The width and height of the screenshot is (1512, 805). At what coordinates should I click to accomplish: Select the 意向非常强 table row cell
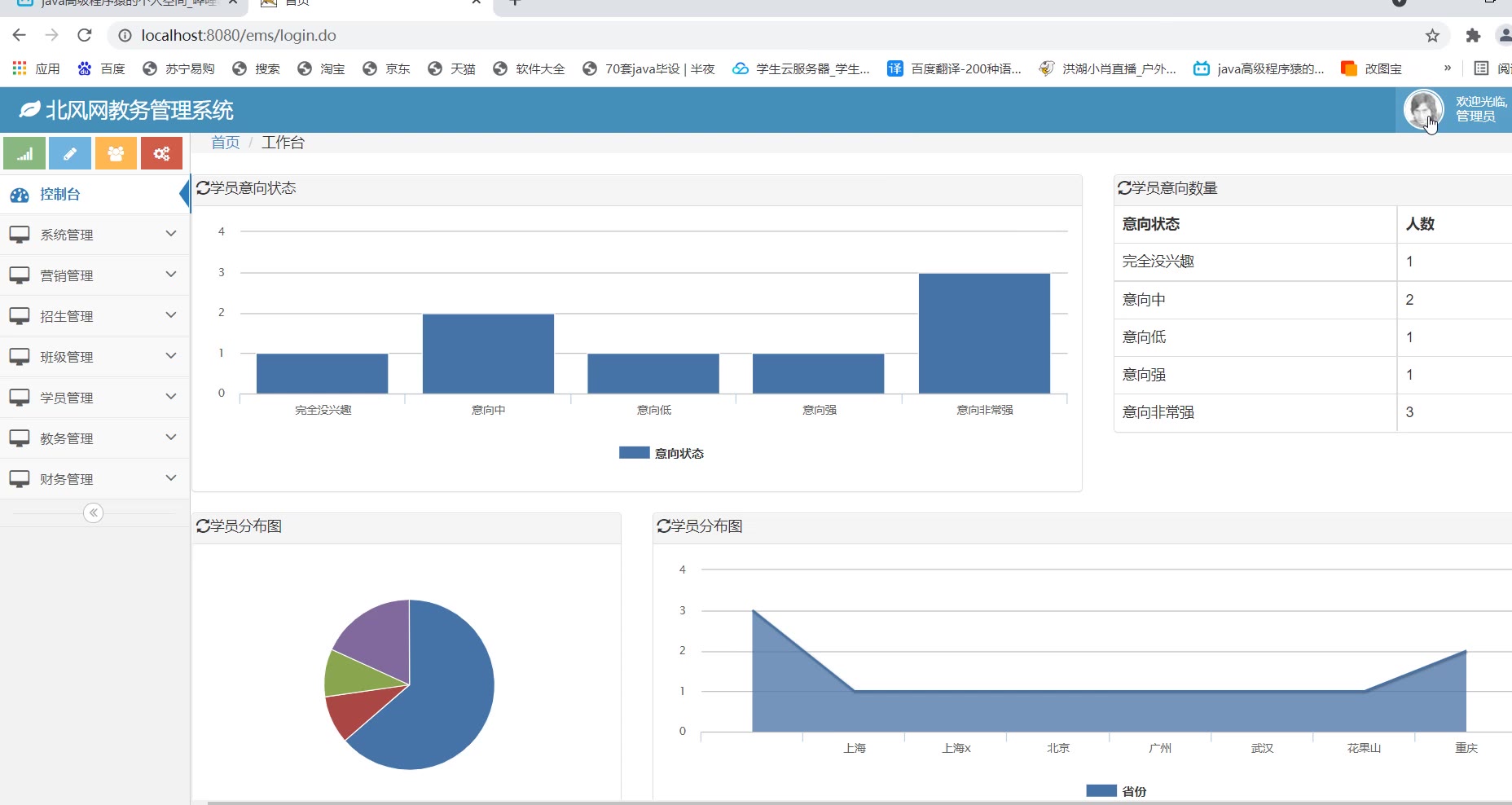point(1255,412)
